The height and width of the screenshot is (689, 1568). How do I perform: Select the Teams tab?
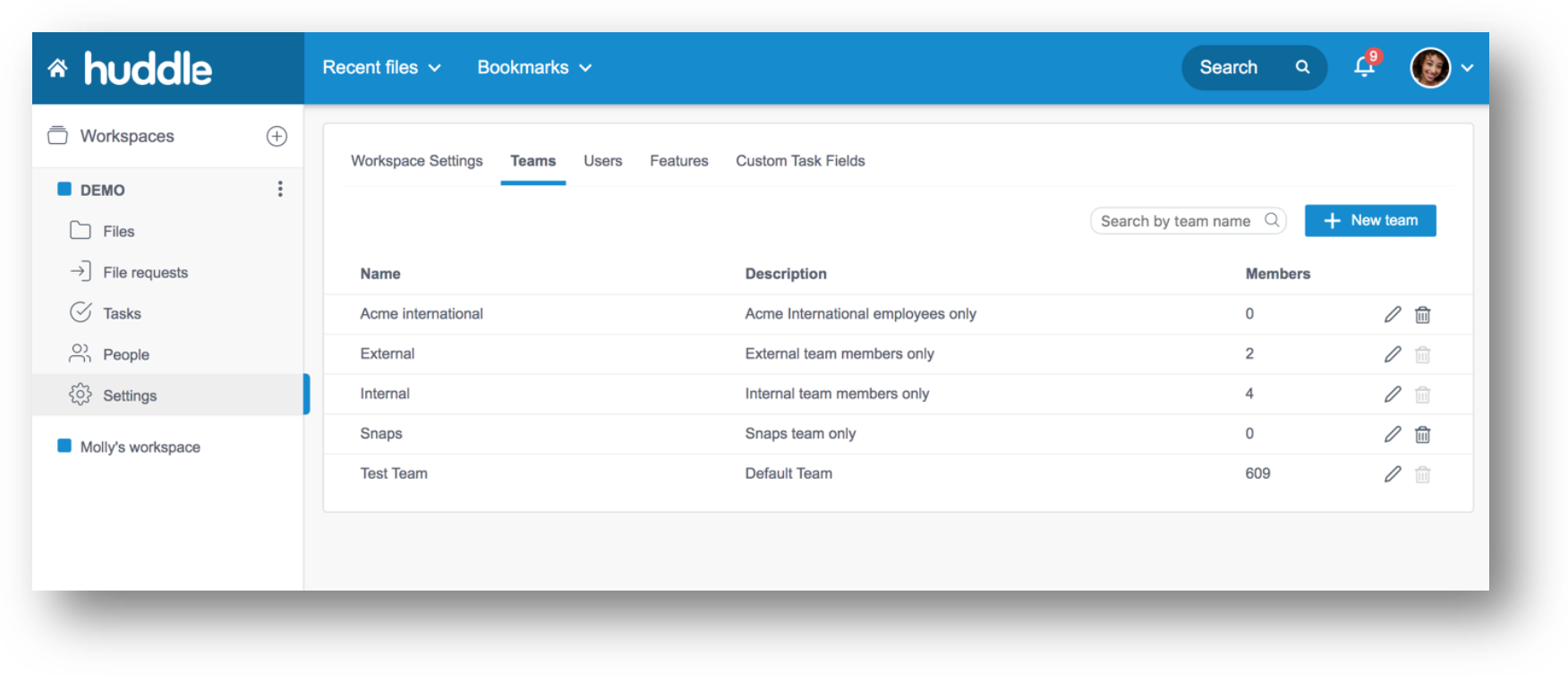click(533, 161)
